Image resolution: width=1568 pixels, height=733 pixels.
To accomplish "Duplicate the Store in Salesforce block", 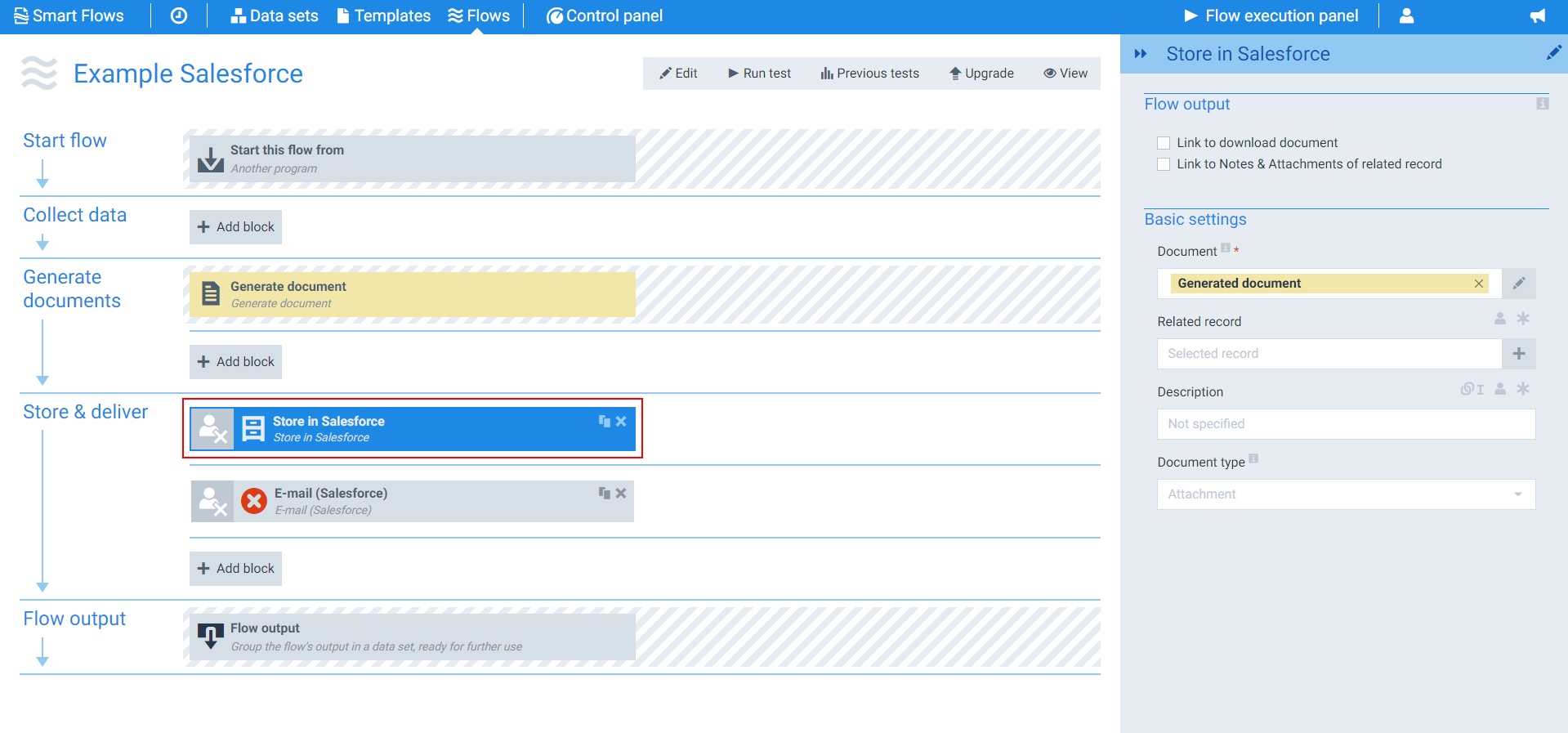I will point(605,421).
